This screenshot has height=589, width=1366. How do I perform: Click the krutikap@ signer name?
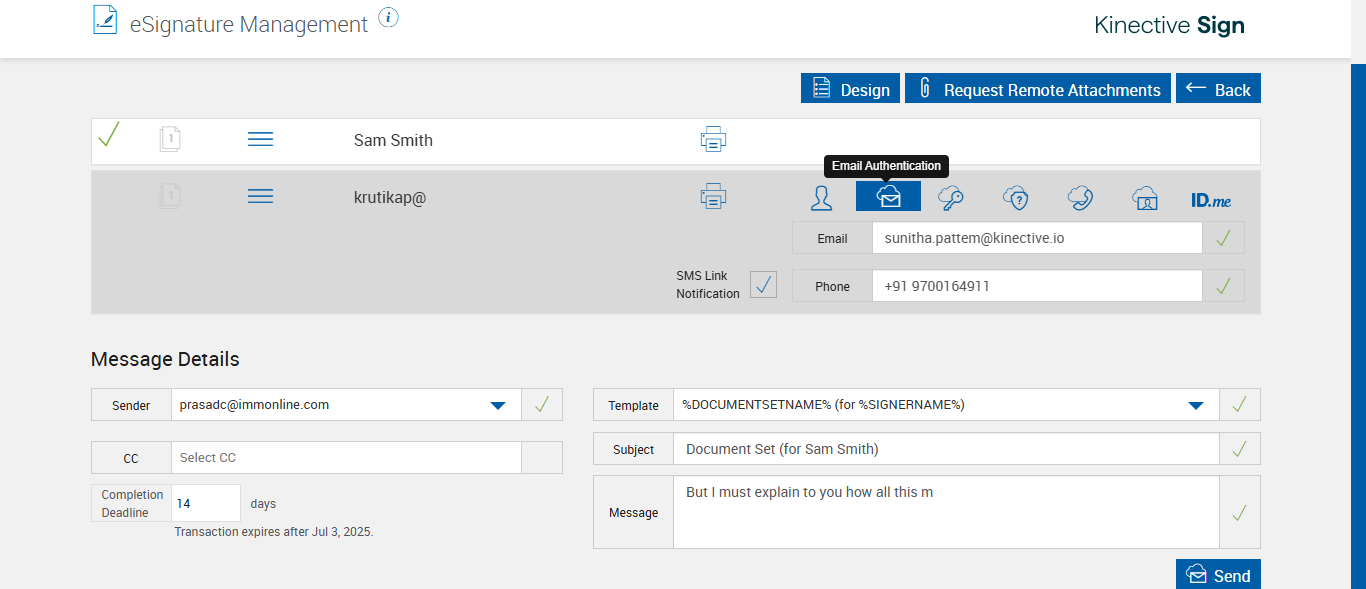click(x=390, y=197)
